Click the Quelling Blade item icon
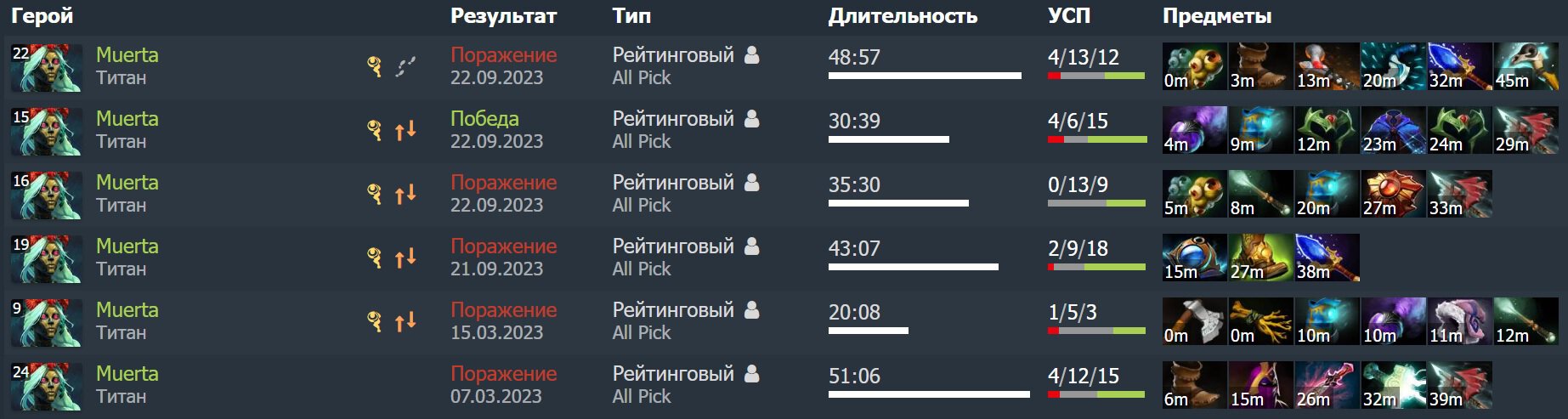This screenshot has width=1568, height=419. click(x=1194, y=321)
